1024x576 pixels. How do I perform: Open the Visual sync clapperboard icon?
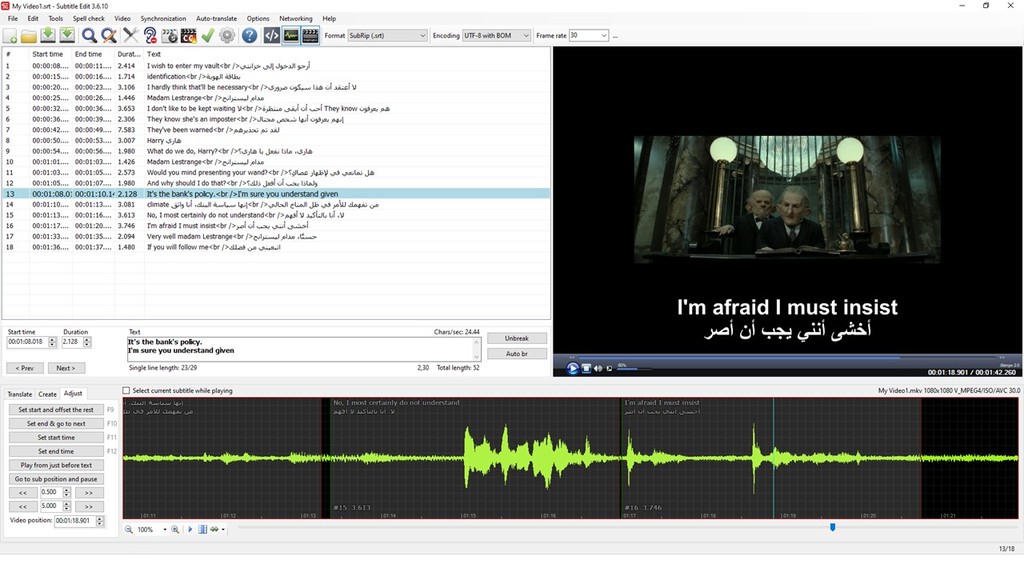[169, 36]
